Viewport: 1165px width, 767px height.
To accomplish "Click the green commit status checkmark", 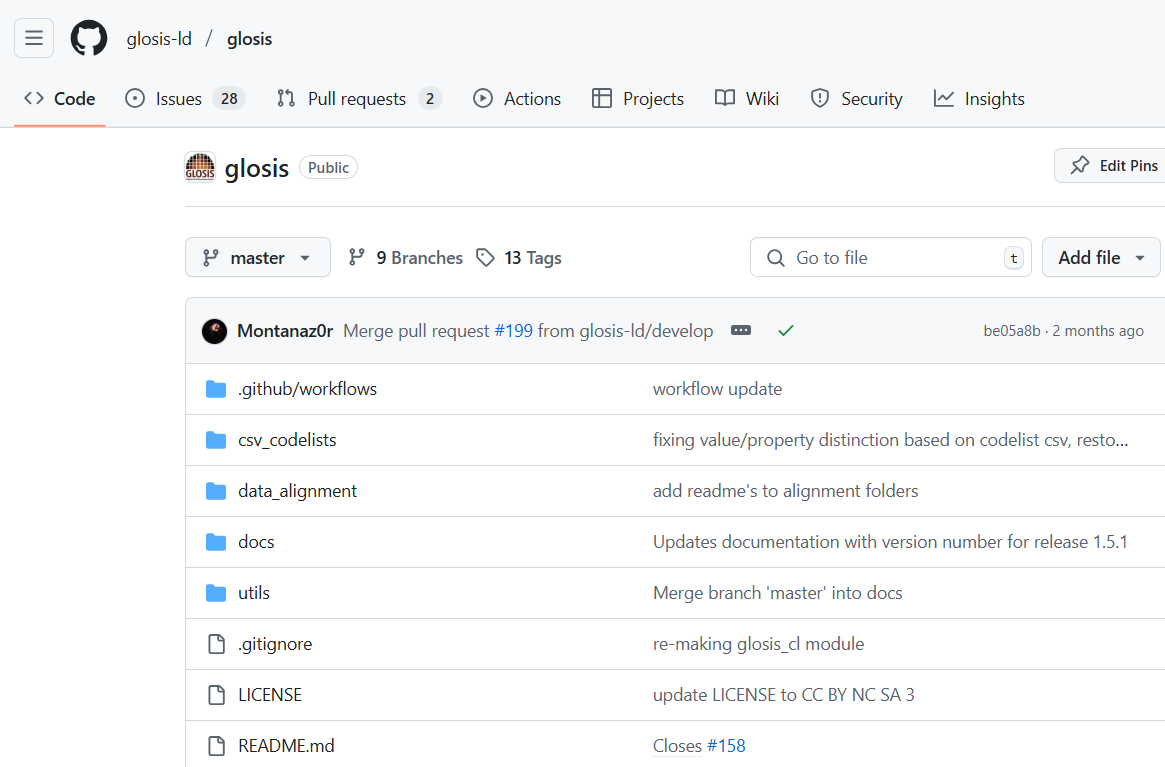I will click(786, 330).
